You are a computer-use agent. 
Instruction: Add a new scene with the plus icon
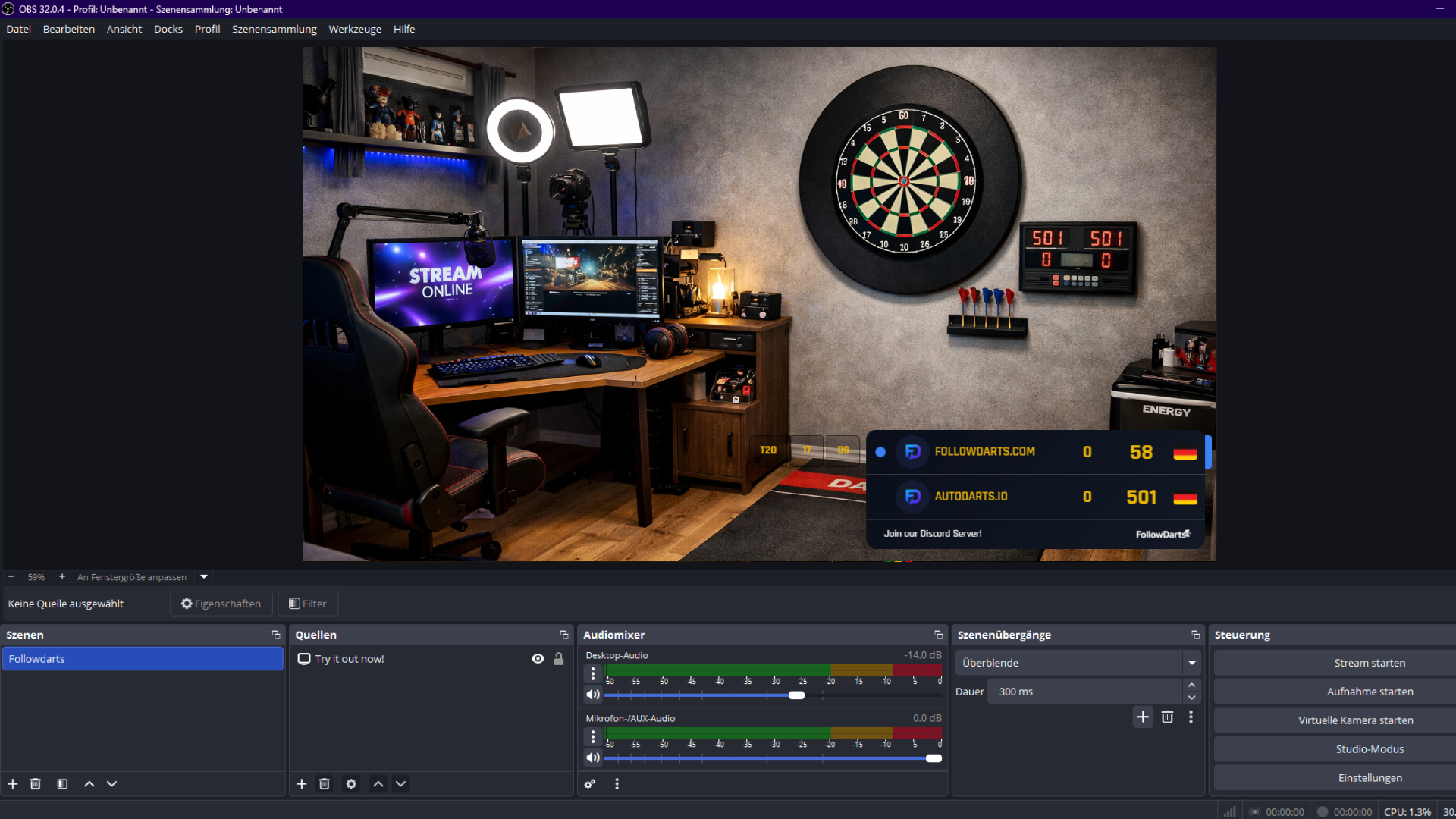[12, 783]
